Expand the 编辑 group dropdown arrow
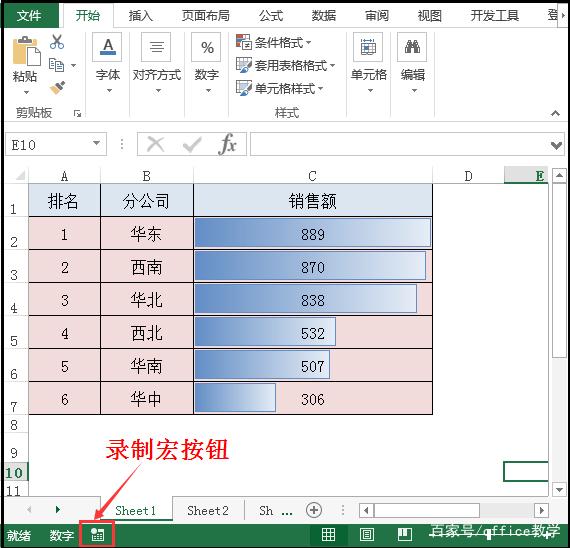This screenshot has width=570, height=548. click(414, 91)
